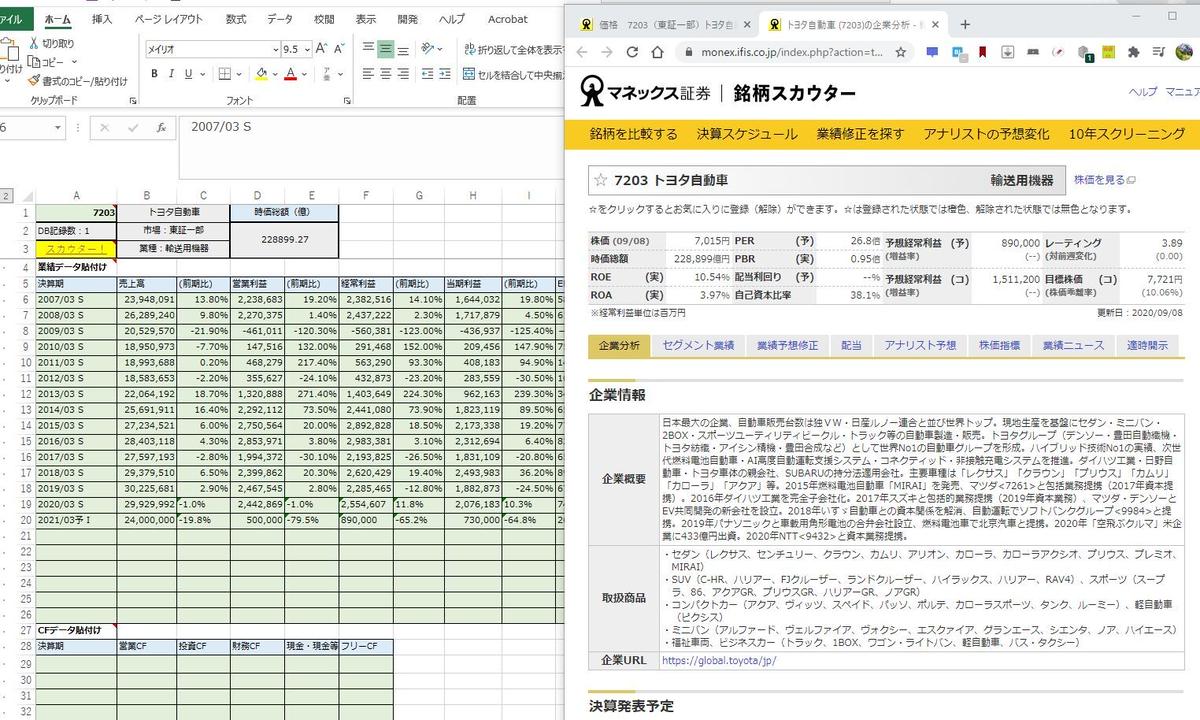This screenshot has height=720, width=1200.
Task: Open the font size dropdown showing 9.5
Action: [x=306, y=48]
